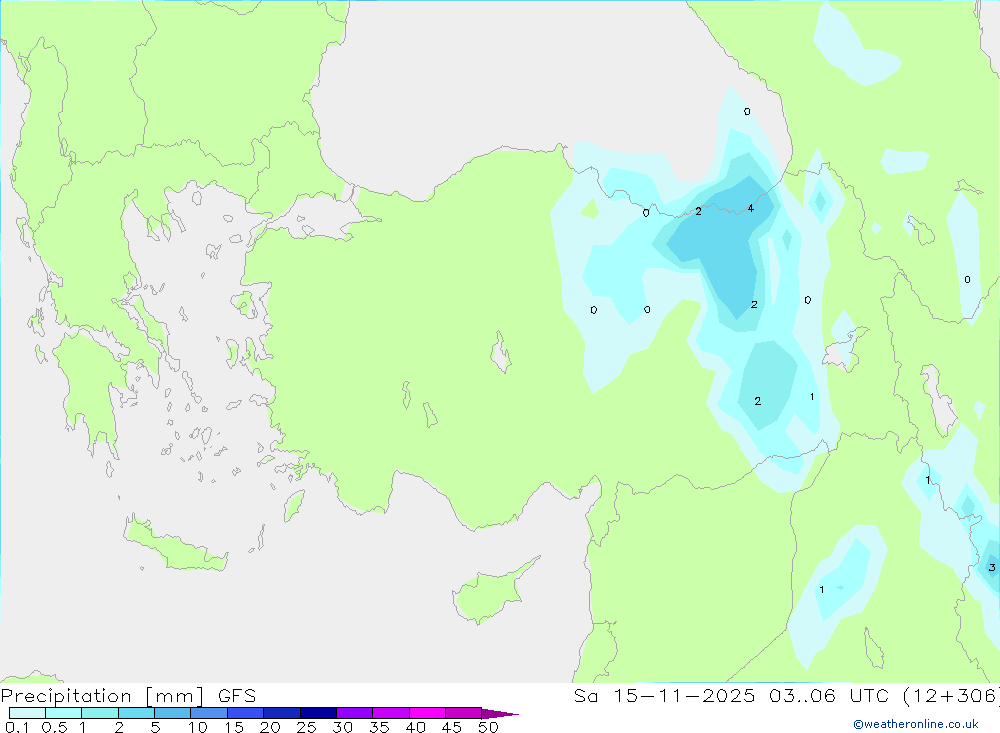Click the legend label '25'
1000x733 pixels.
coord(307,727)
